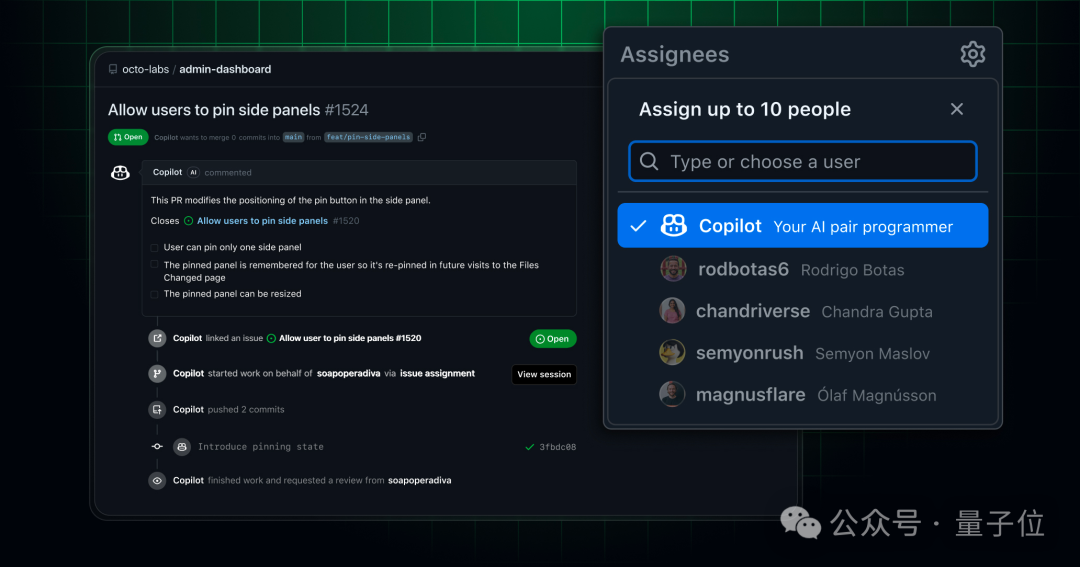Assign magnusflare Ólaf Magnússon
1080x567 pixels.
pyautogui.click(x=803, y=395)
